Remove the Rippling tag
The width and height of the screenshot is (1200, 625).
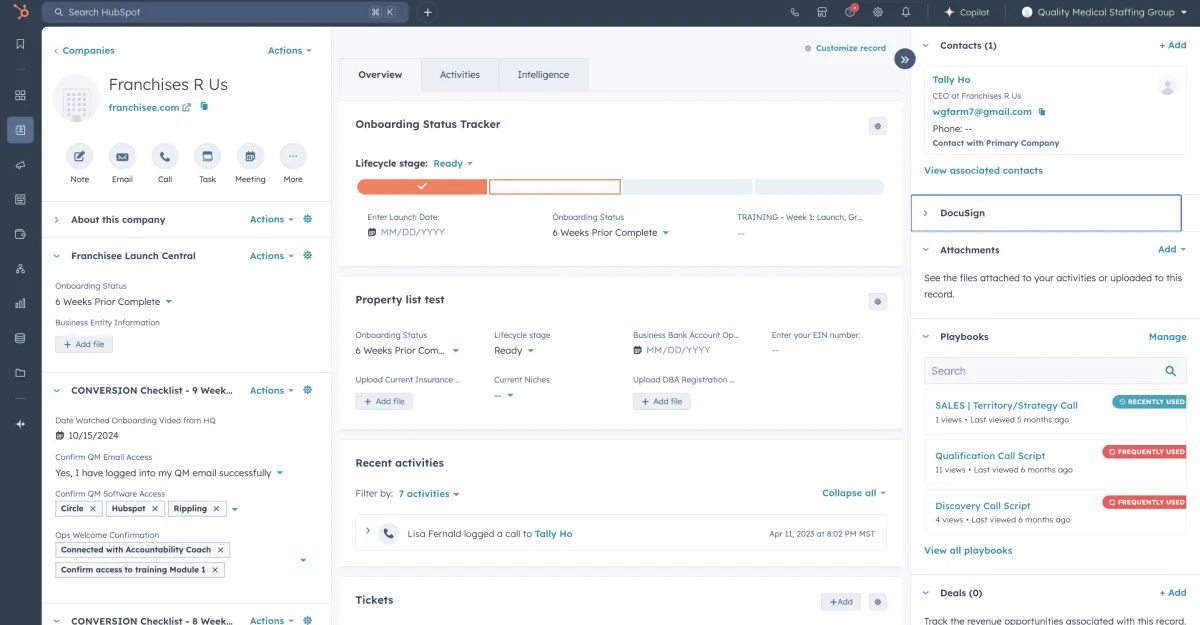click(217, 509)
